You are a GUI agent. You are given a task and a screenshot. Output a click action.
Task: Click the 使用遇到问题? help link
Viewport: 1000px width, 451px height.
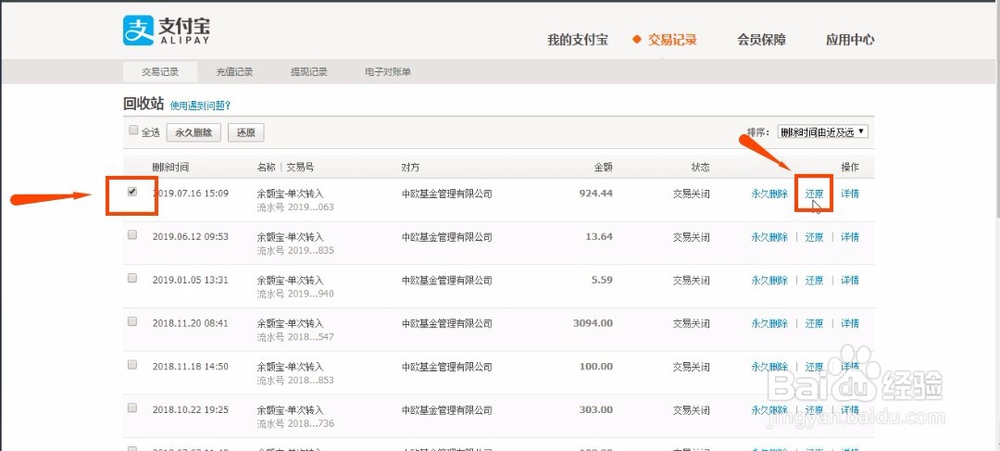click(200, 105)
